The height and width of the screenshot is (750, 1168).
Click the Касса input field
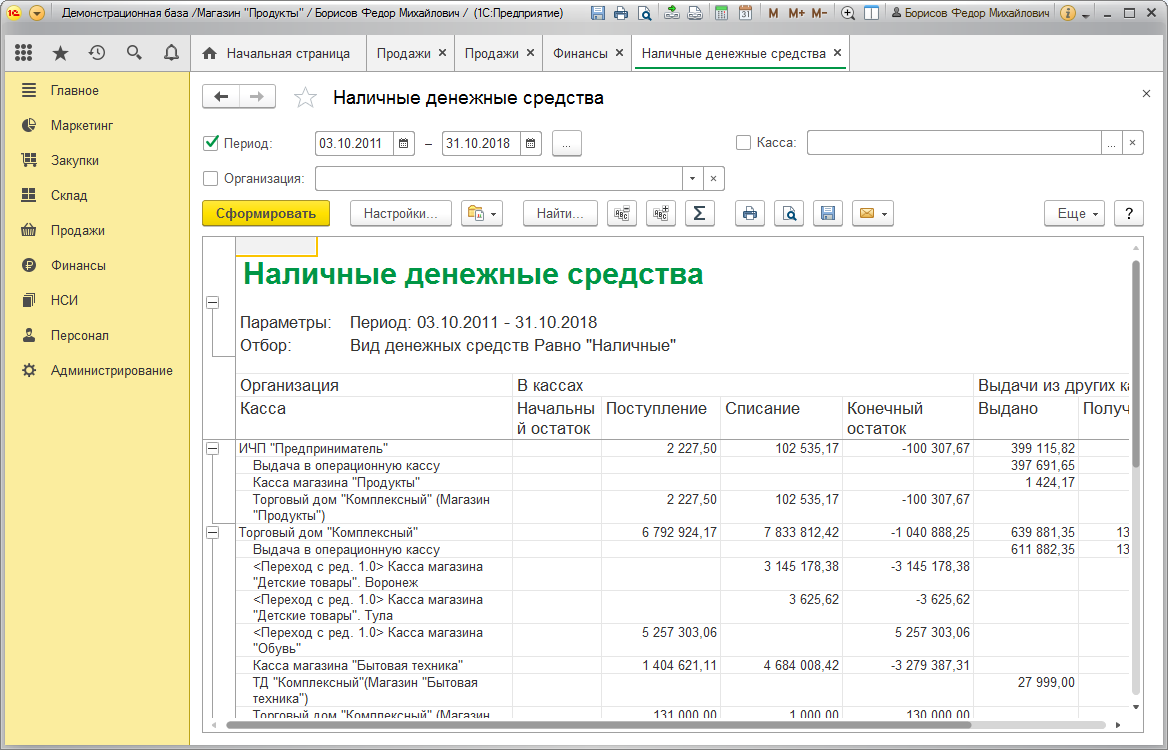point(954,143)
